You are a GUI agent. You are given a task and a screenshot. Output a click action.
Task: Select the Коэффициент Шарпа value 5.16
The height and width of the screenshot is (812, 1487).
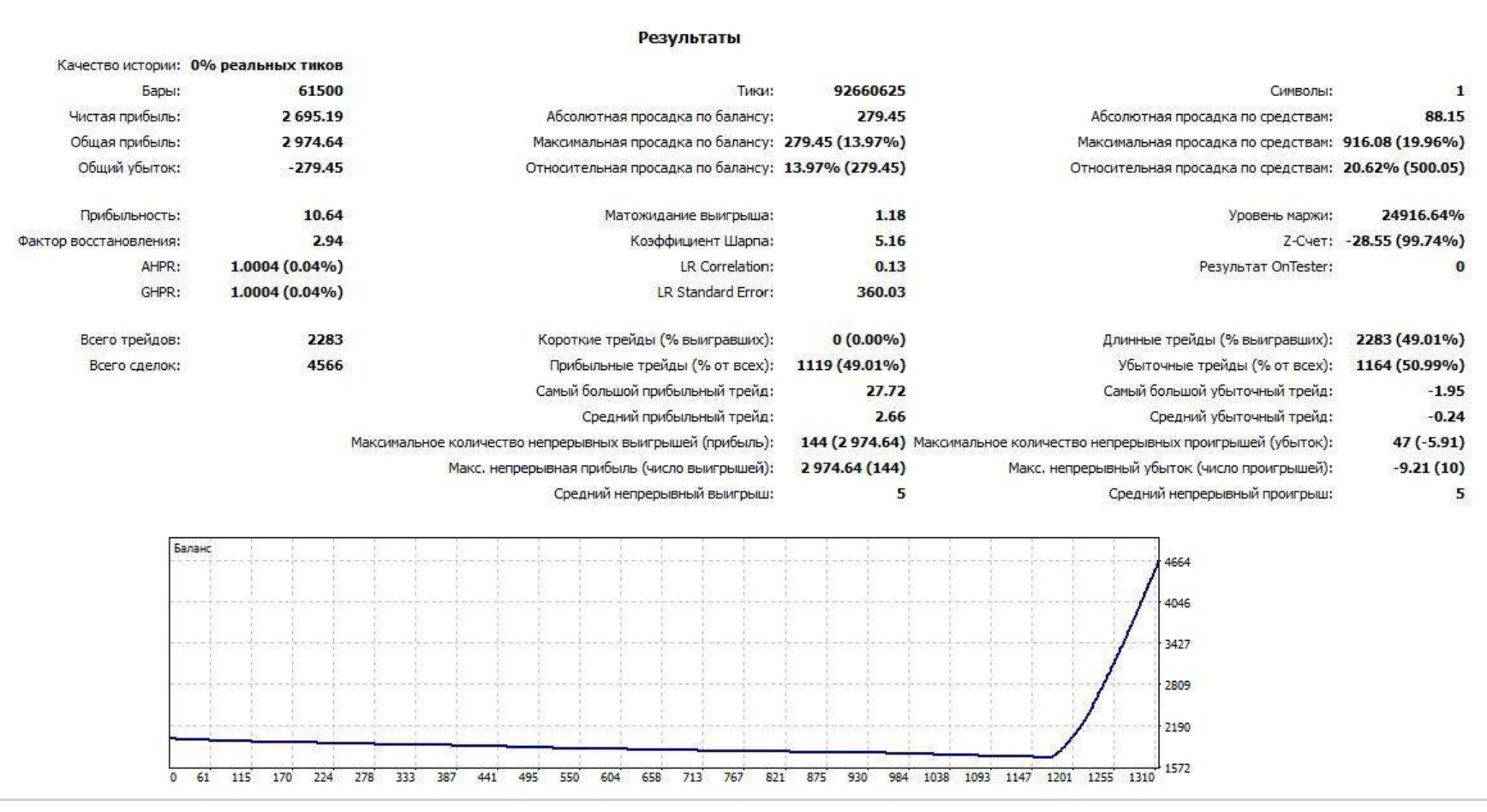[x=889, y=241]
